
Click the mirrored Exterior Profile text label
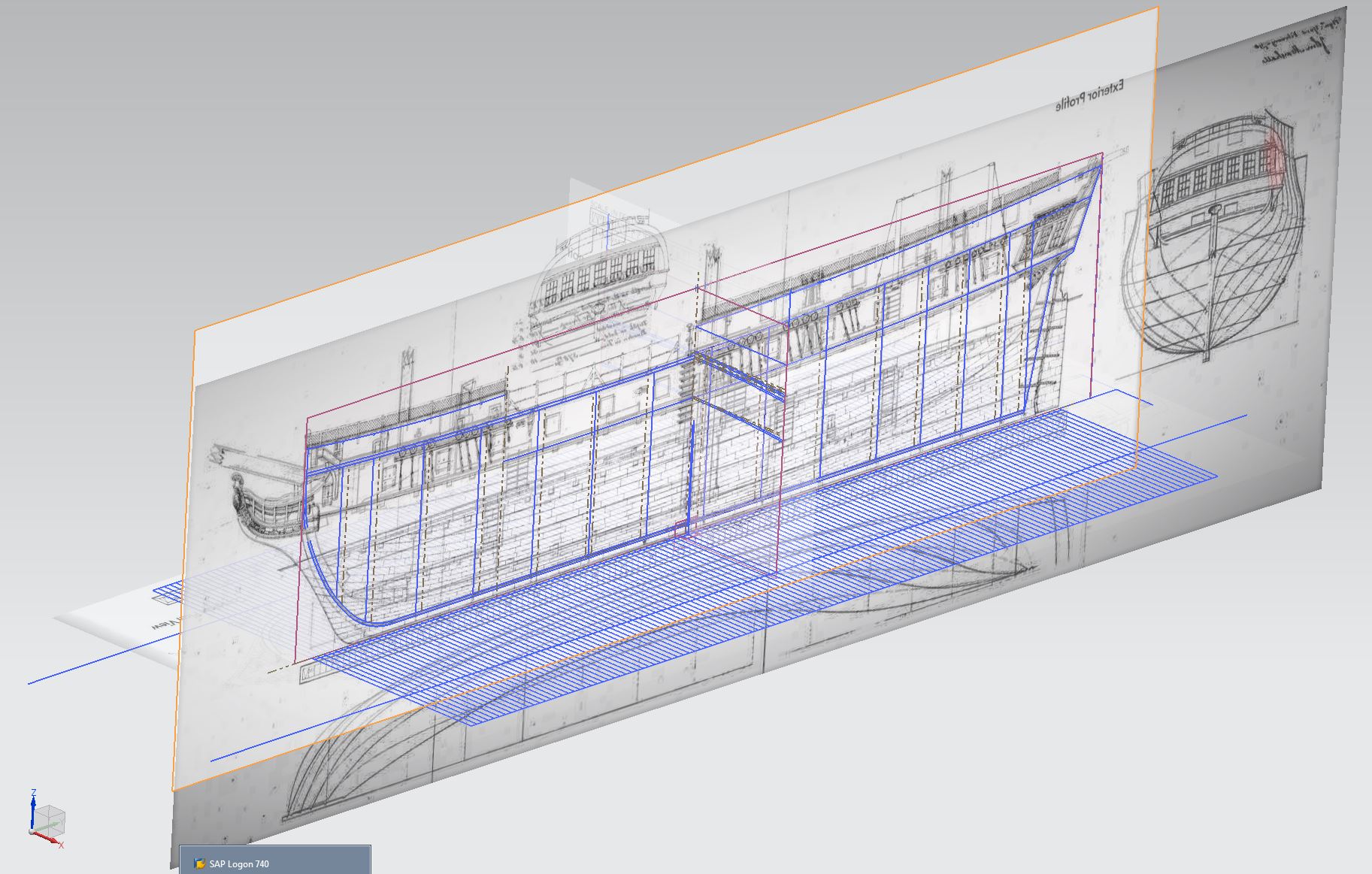[1089, 95]
